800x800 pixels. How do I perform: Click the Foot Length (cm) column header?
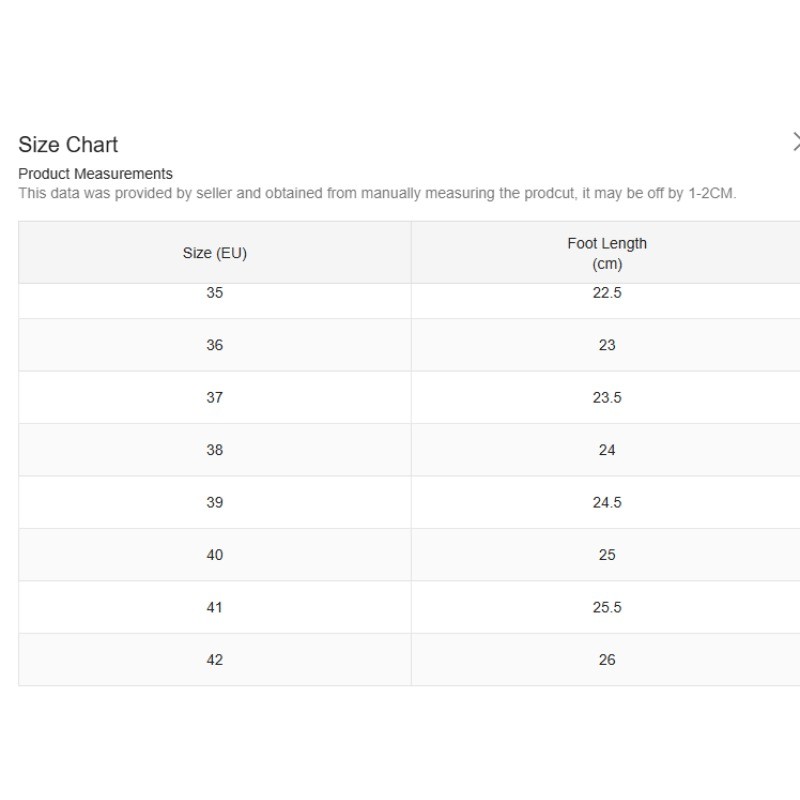click(x=607, y=253)
